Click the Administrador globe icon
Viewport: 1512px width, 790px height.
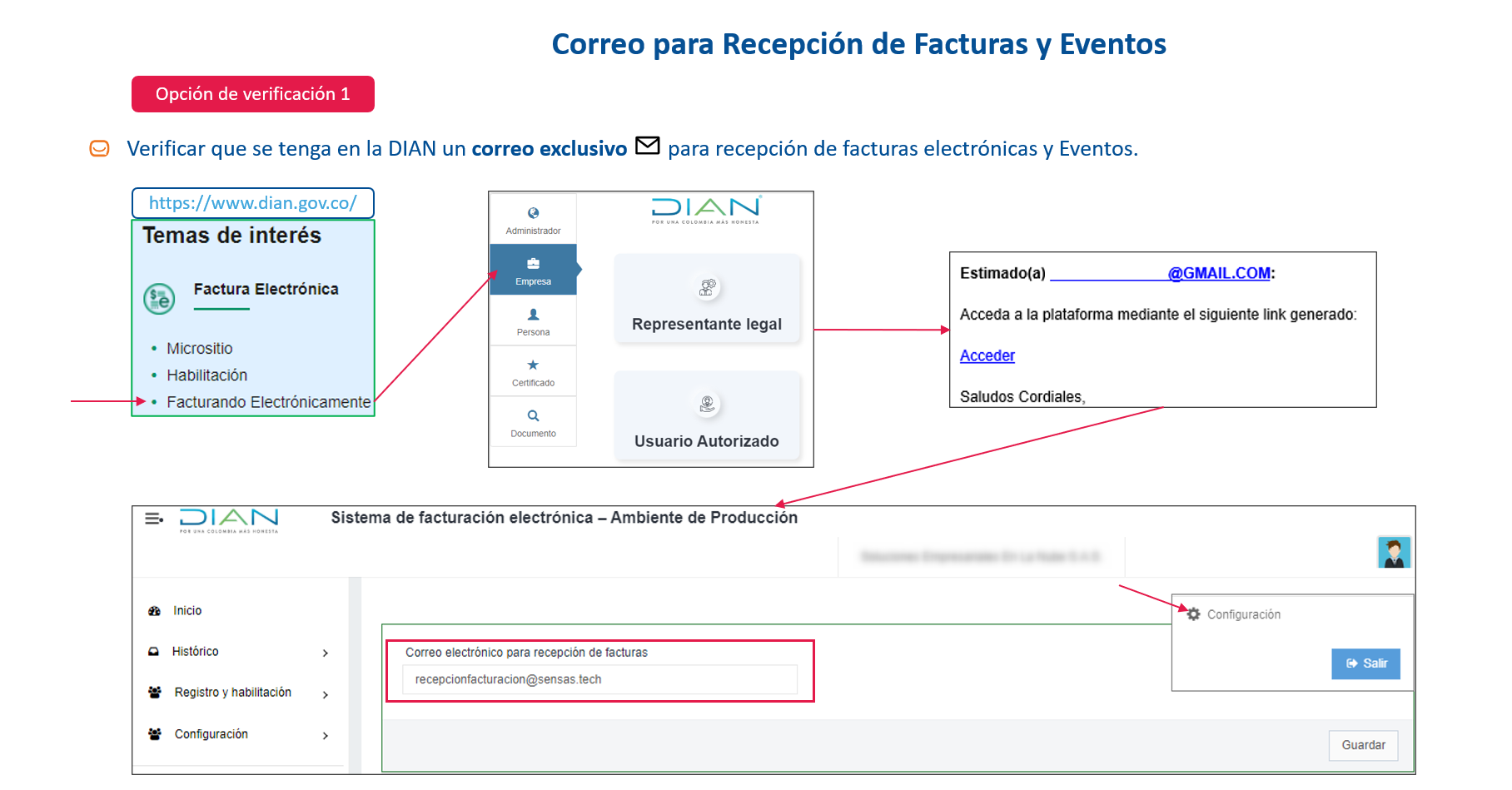coord(533,213)
